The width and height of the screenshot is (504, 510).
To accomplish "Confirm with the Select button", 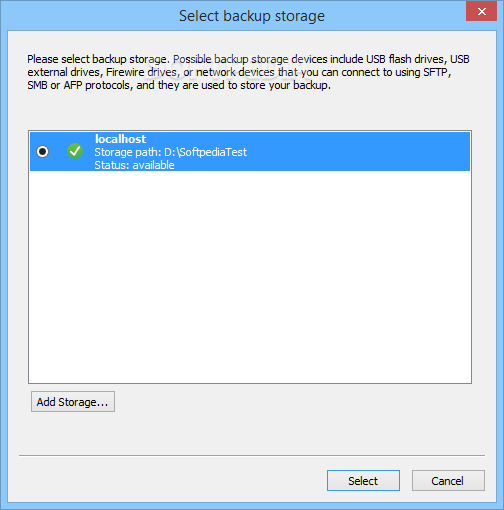I will click(x=363, y=481).
